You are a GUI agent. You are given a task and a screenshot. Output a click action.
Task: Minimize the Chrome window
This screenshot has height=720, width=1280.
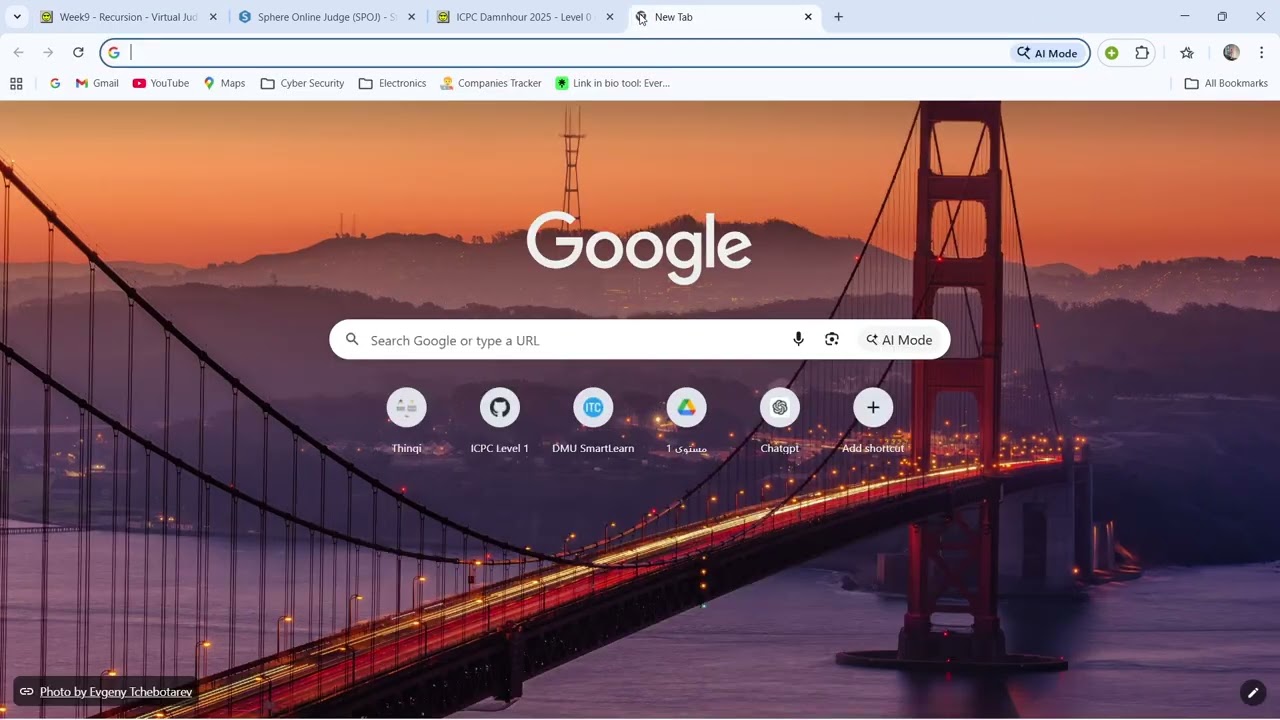1185,17
